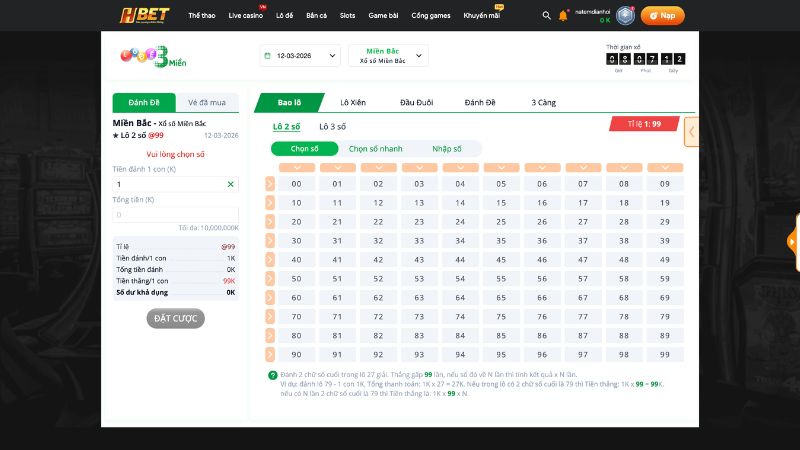Viewport: 800px width, 450px height.
Task: Open the date picker showing 12-03-2026
Action: [301, 56]
